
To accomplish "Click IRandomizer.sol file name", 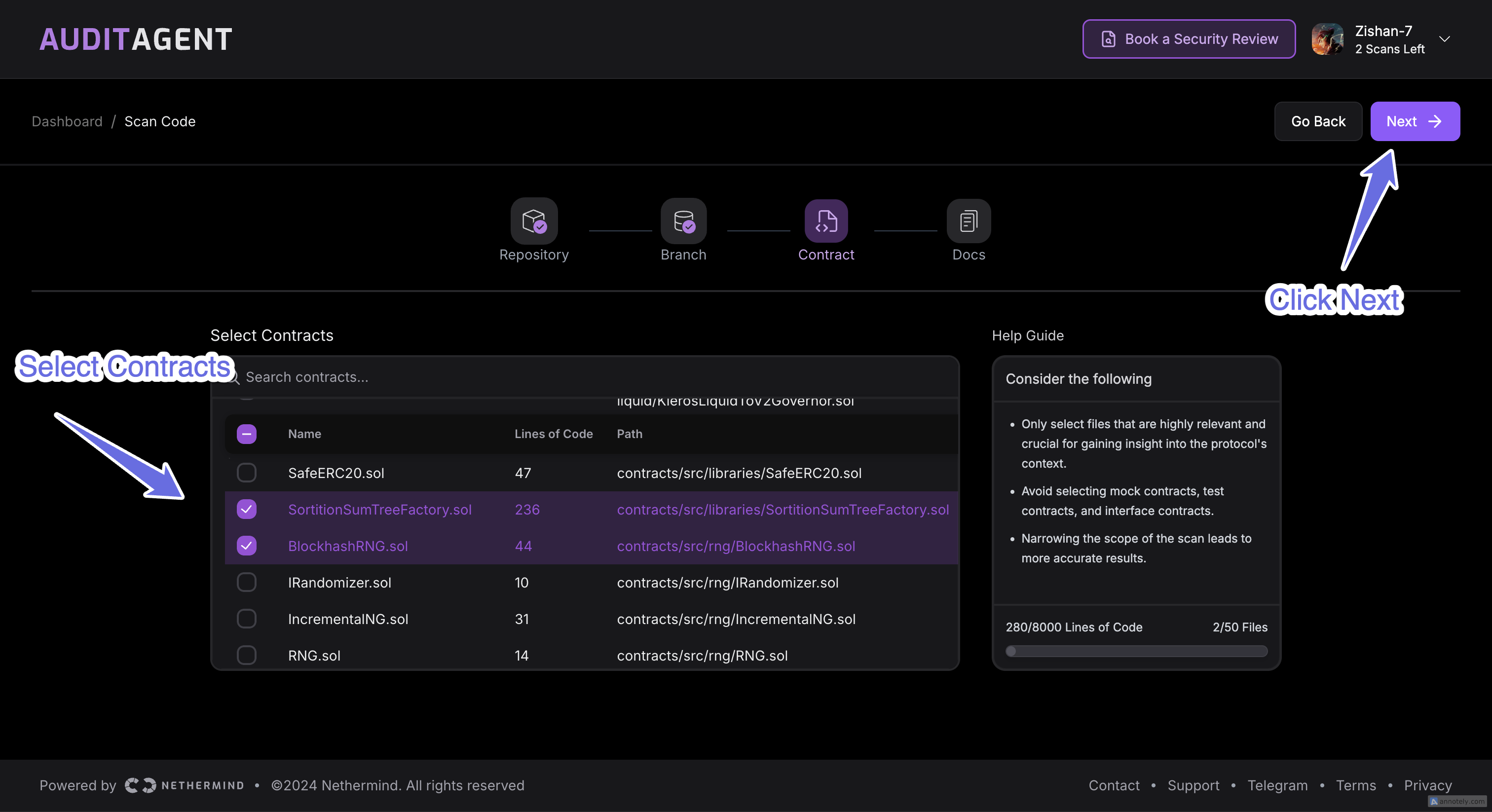I will (339, 582).
